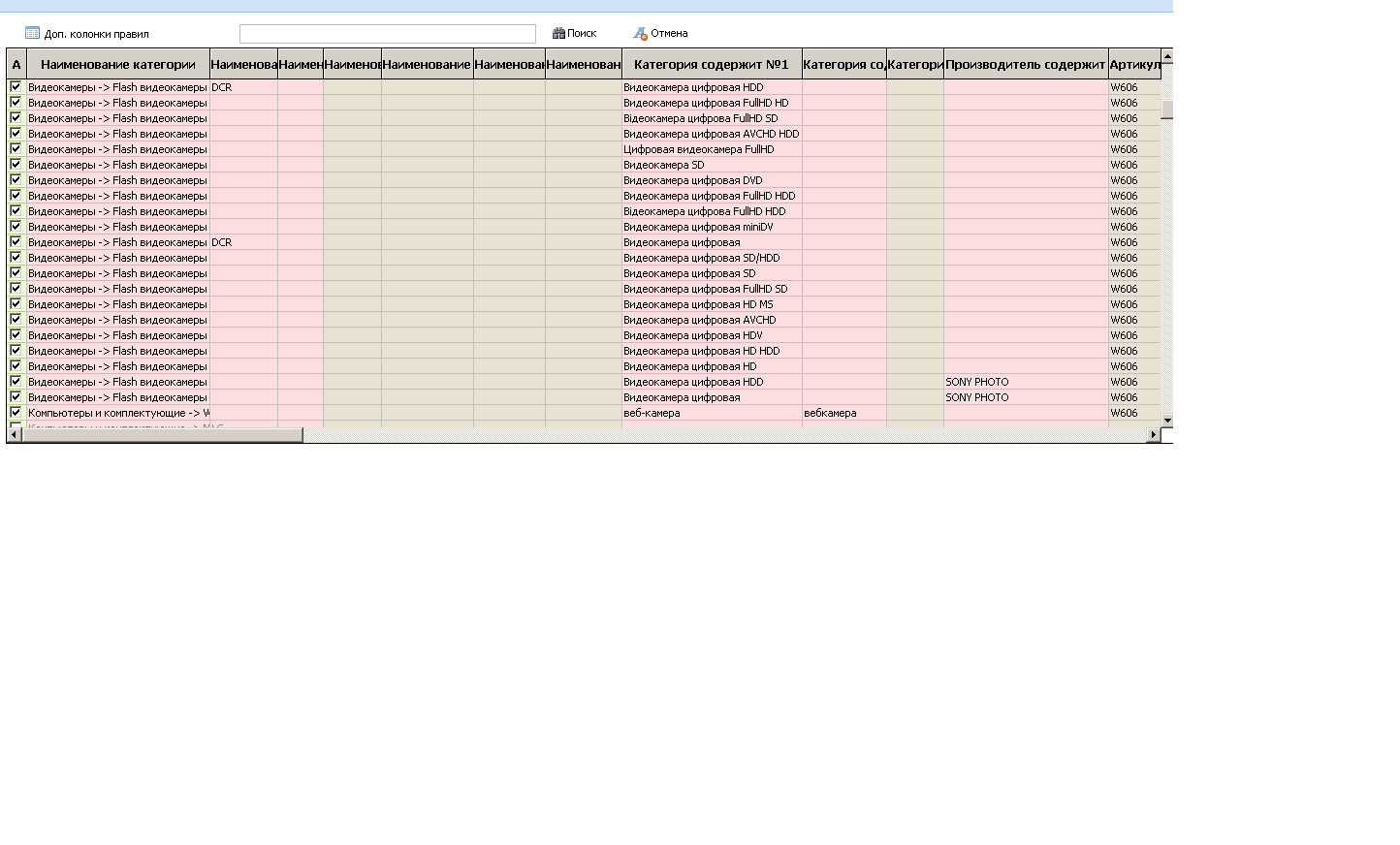Click the binoculars Поиск icon
The width and height of the screenshot is (1400, 845).
tap(558, 33)
